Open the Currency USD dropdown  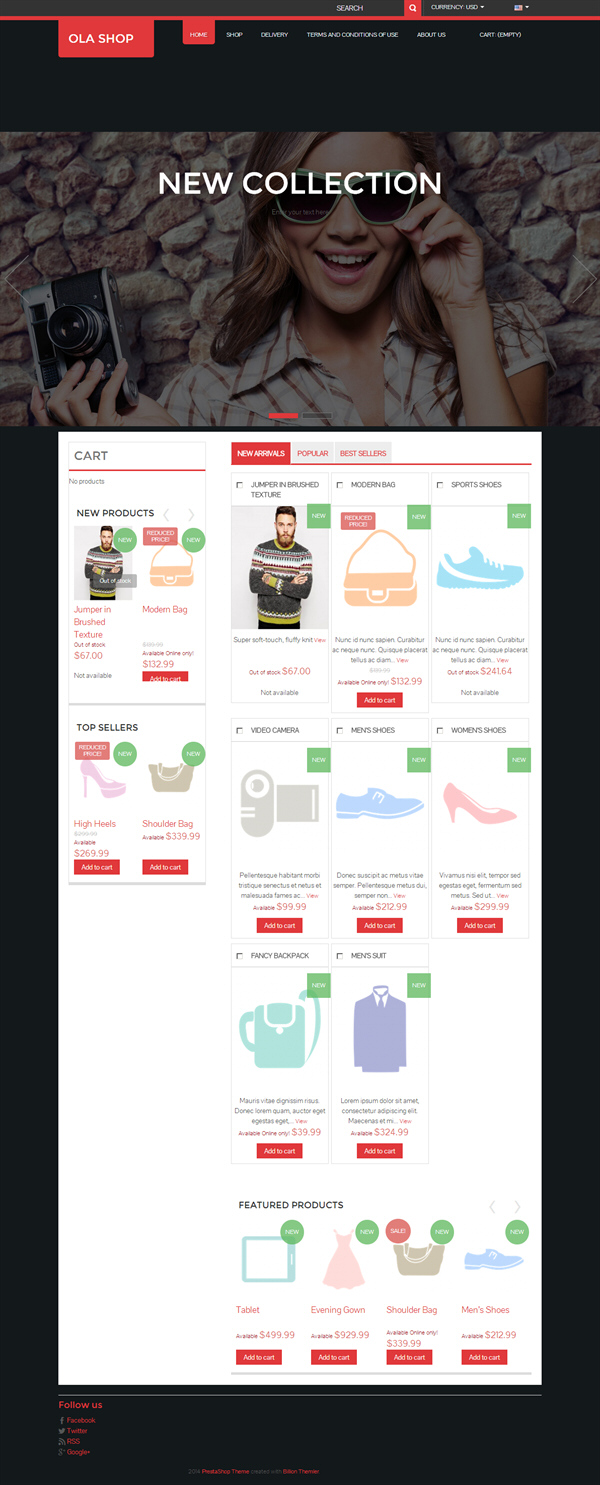tap(458, 7)
